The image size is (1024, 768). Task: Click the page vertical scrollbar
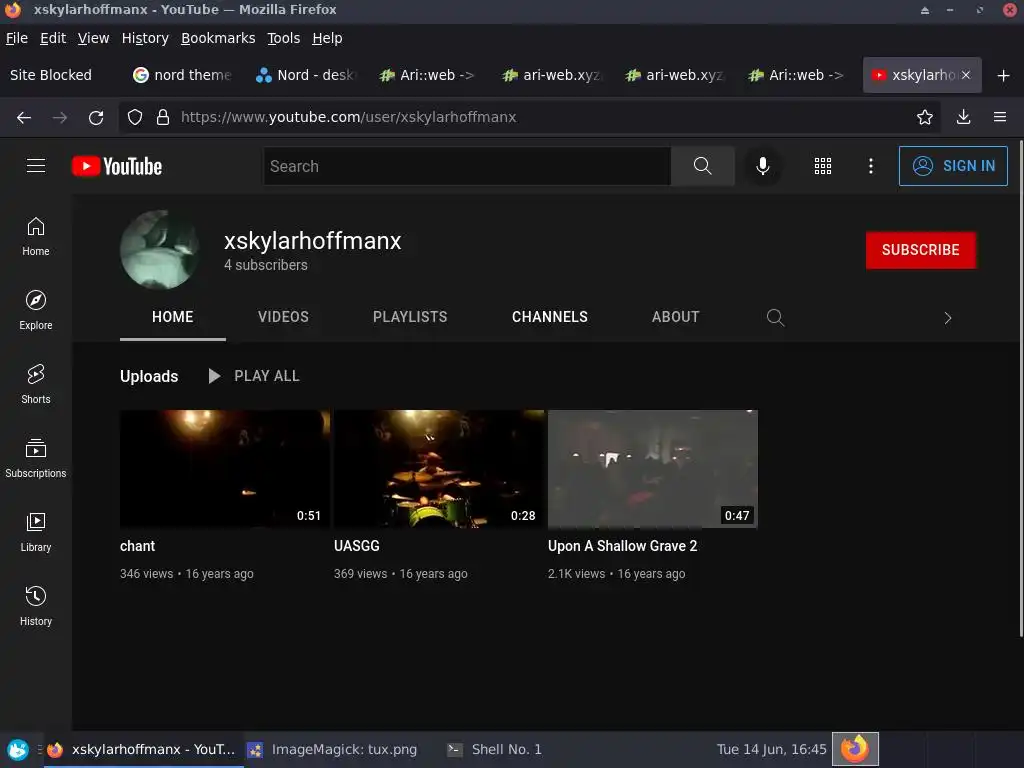click(1020, 388)
